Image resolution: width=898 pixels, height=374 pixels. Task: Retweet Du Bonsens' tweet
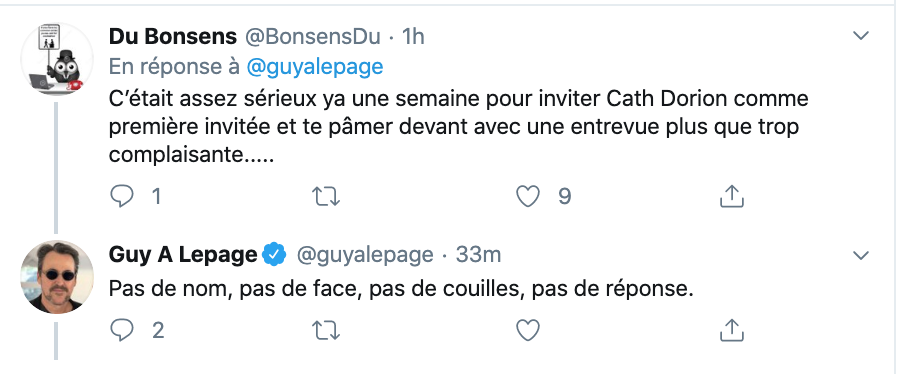click(x=326, y=197)
